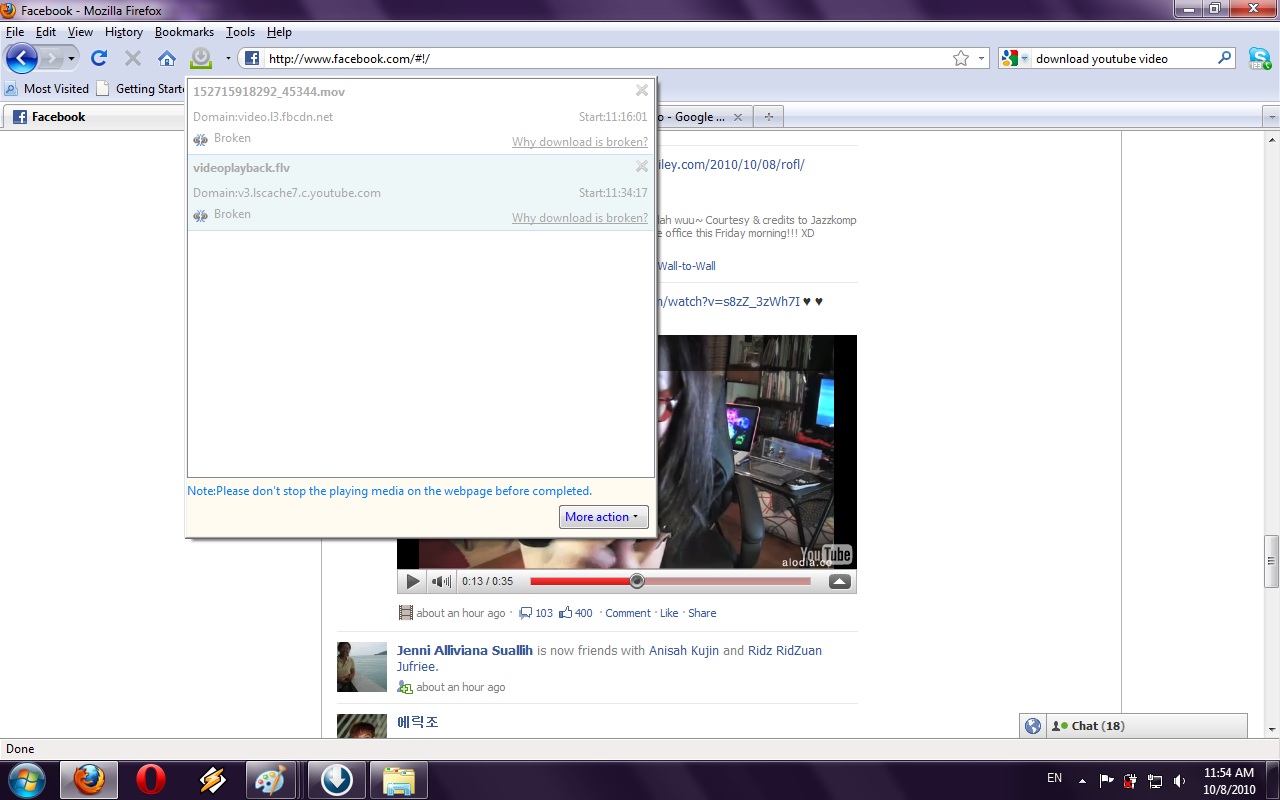Play the YouTube video

point(412,581)
